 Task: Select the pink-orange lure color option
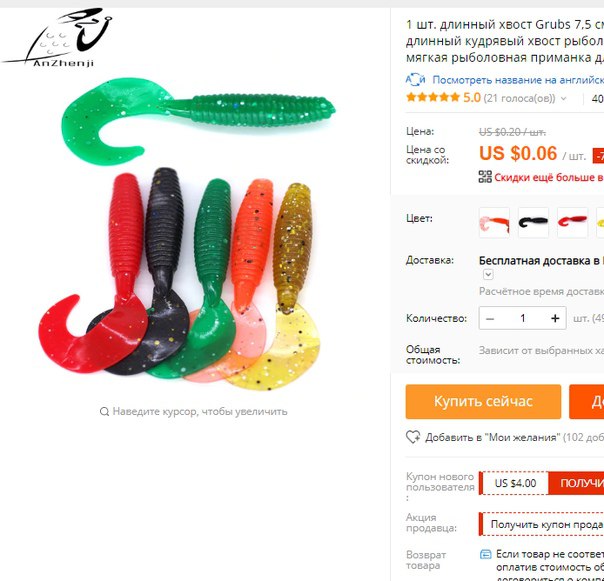494,222
